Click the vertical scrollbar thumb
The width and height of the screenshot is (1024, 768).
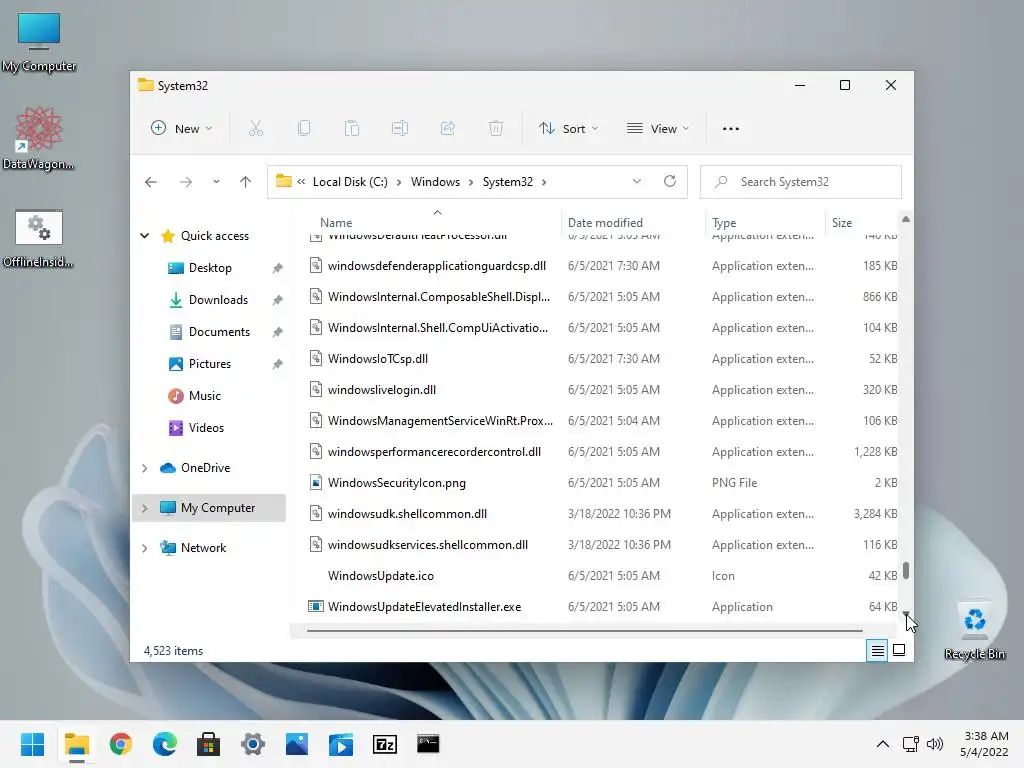click(x=906, y=570)
